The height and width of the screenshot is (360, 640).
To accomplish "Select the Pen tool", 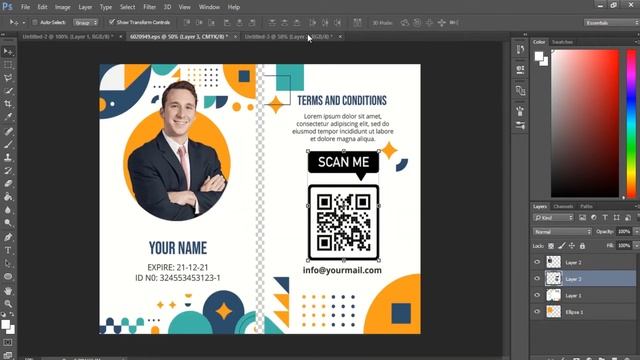I will coord(8,237).
